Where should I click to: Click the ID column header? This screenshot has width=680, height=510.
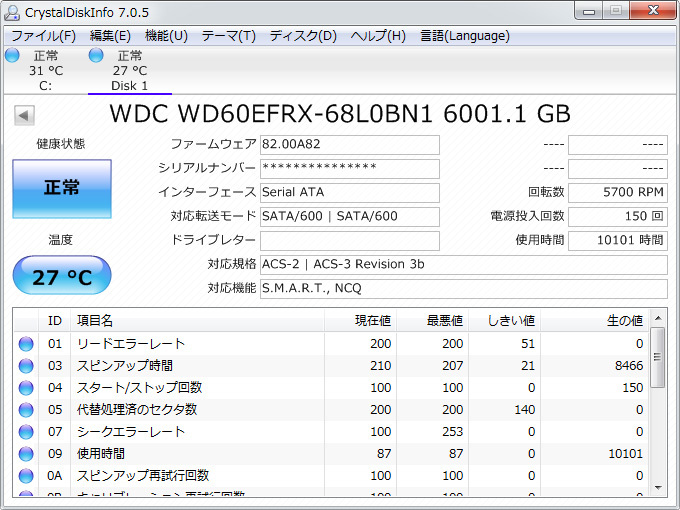55,321
